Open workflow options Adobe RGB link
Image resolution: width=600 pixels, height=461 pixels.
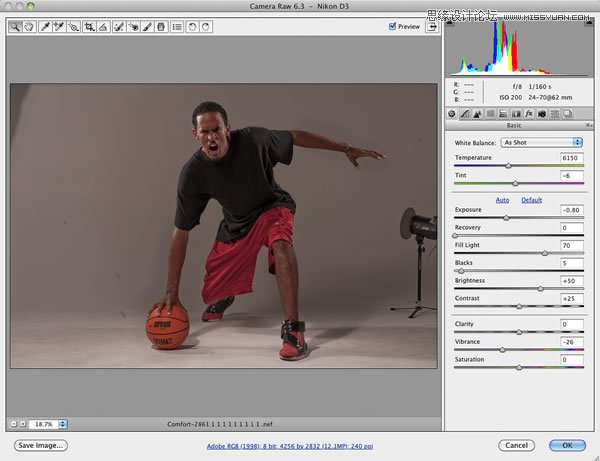point(290,446)
